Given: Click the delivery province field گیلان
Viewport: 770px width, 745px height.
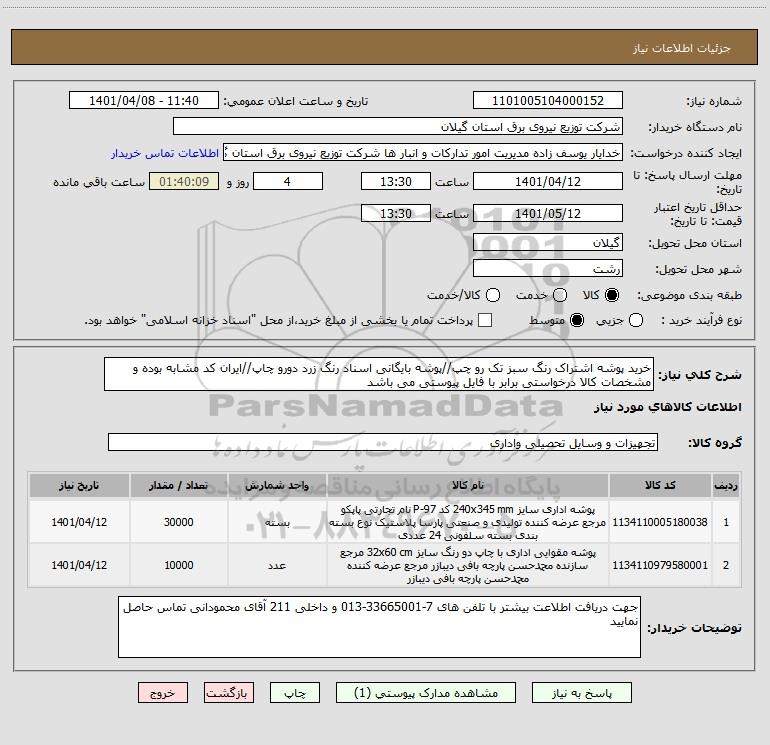Looking at the screenshot, I should click(548, 242).
